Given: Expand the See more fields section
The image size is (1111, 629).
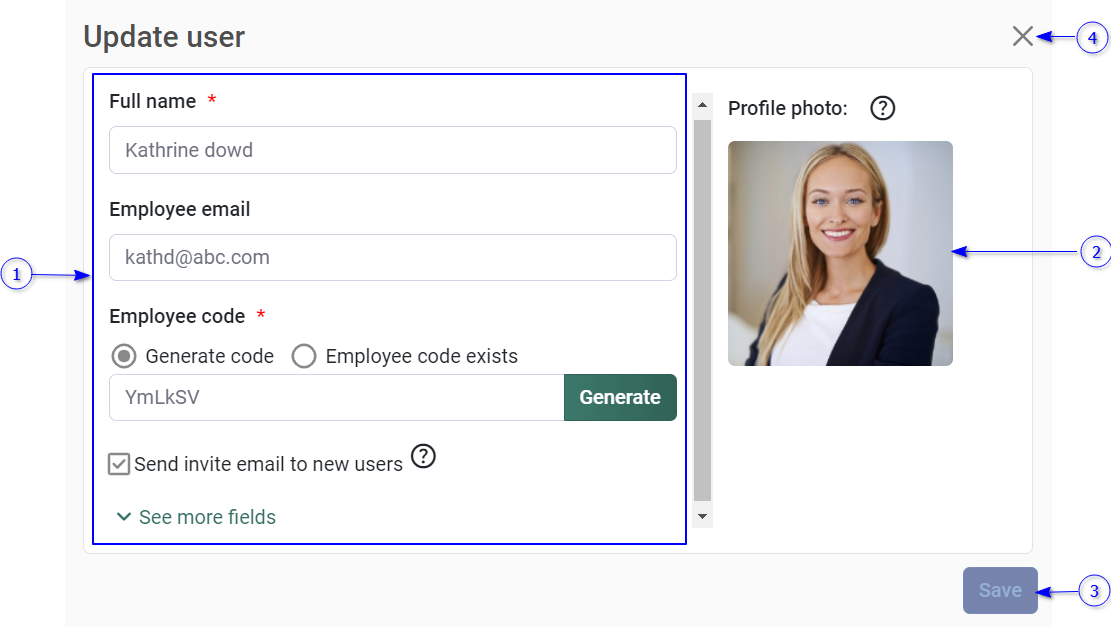Looking at the screenshot, I should tap(196, 517).
